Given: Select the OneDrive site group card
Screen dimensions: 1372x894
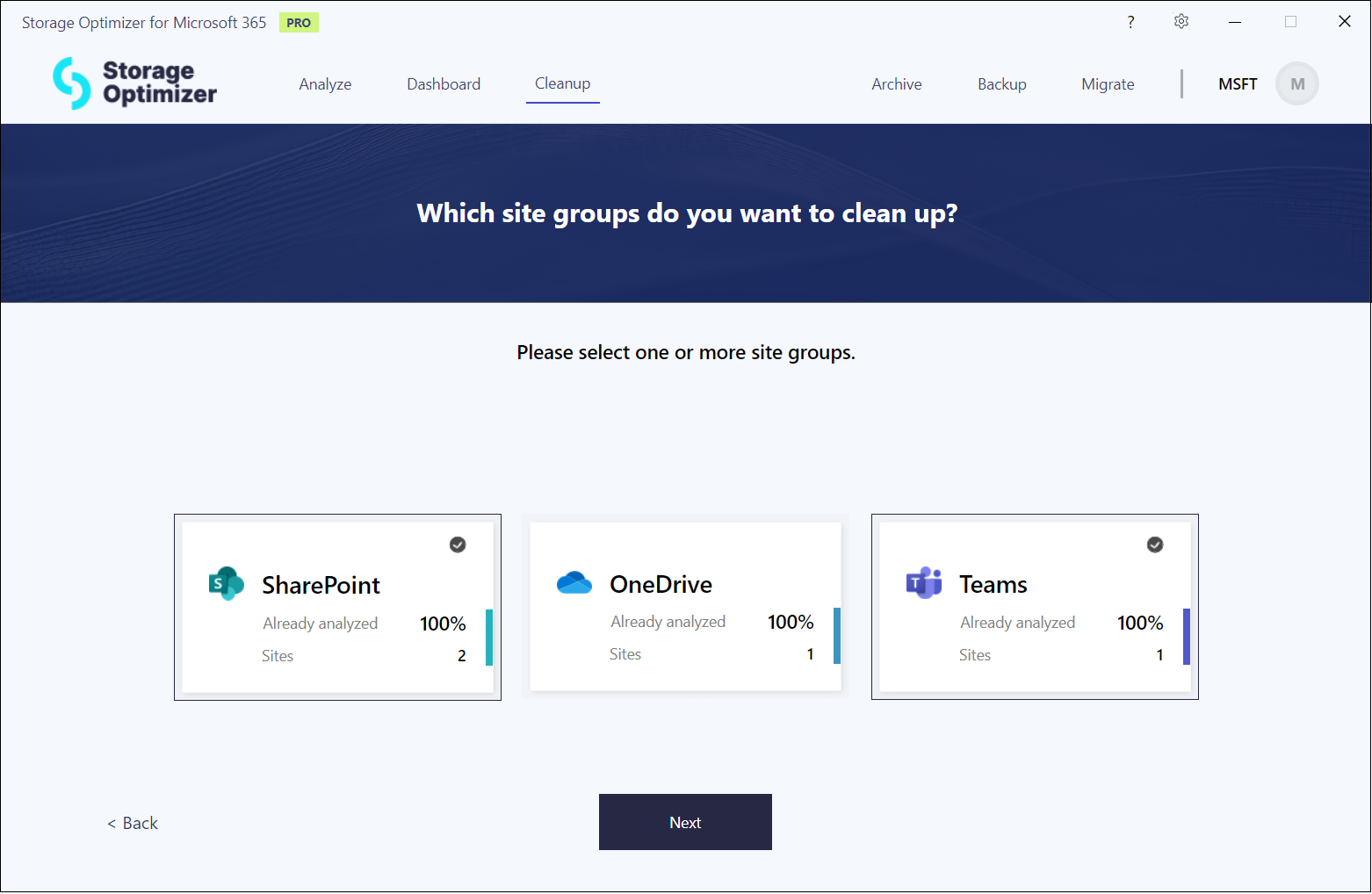Looking at the screenshot, I should [x=685, y=607].
